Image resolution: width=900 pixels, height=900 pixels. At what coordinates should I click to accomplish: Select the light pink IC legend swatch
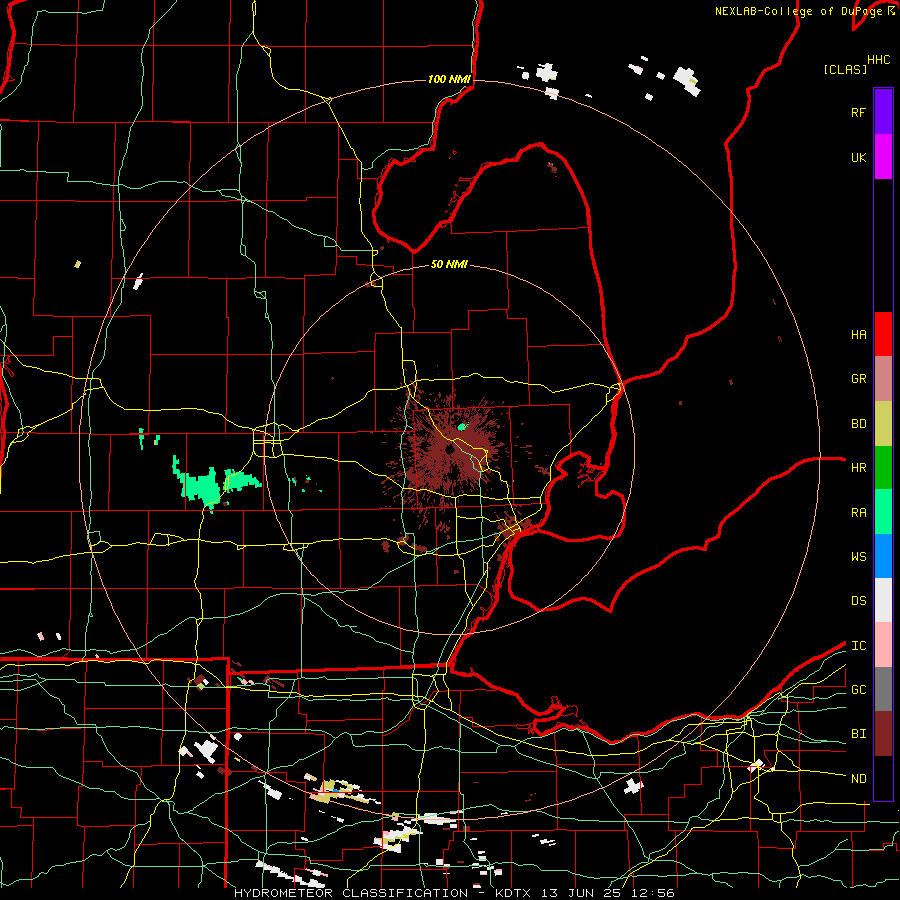click(883, 645)
